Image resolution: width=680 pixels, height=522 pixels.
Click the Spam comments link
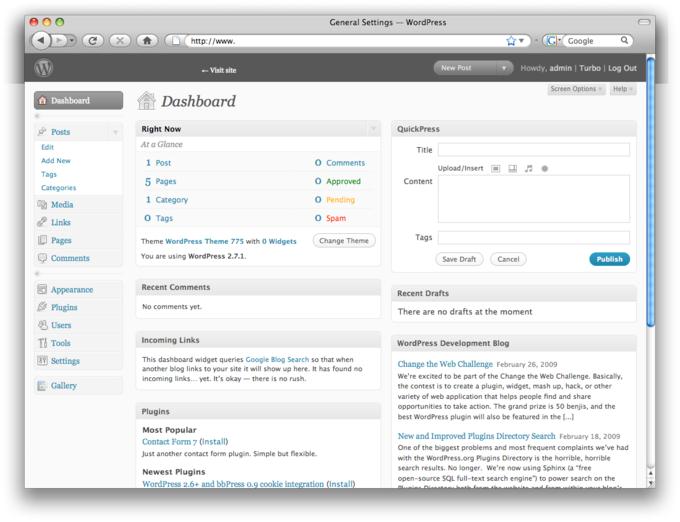click(336, 218)
